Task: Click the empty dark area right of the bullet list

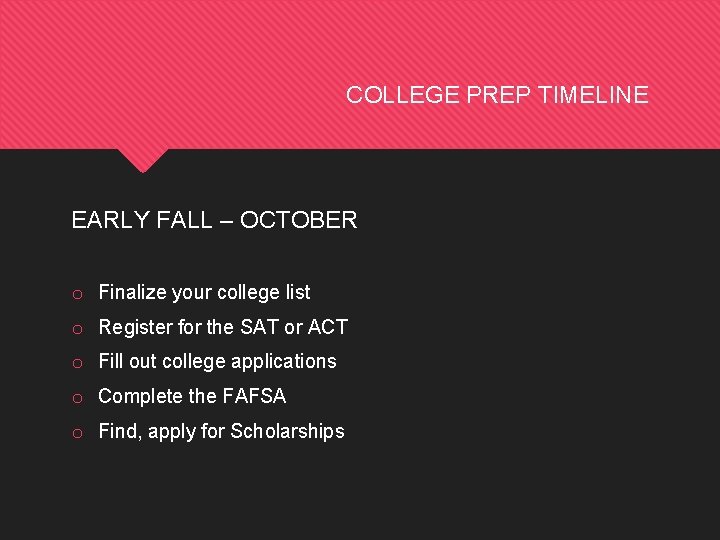Action: point(540,360)
